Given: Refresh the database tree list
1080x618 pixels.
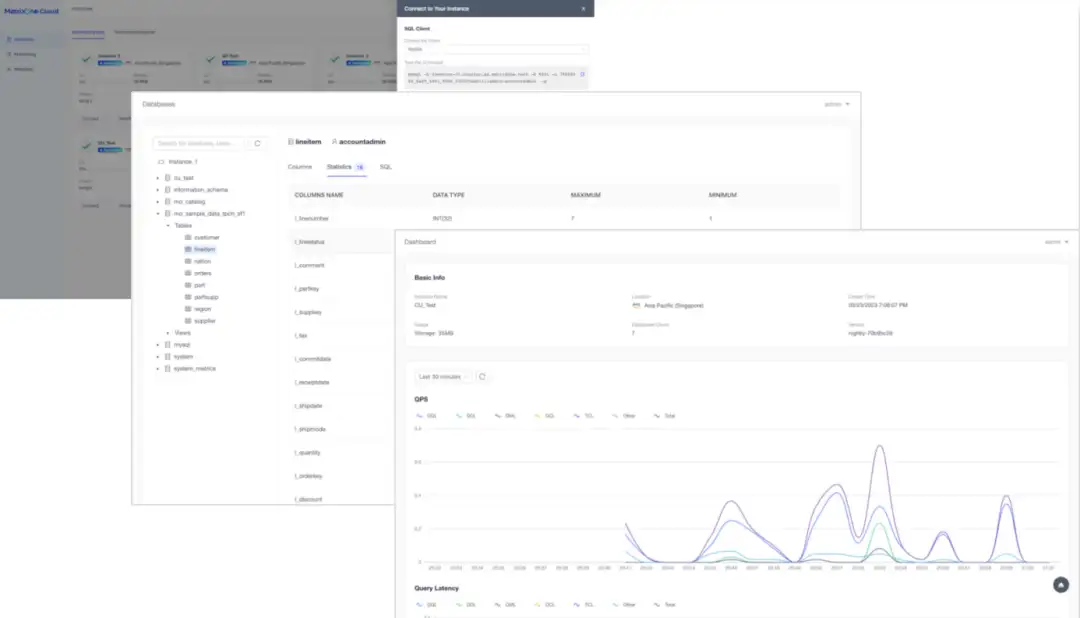Looking at the screenshot, I should click(258, 143).
